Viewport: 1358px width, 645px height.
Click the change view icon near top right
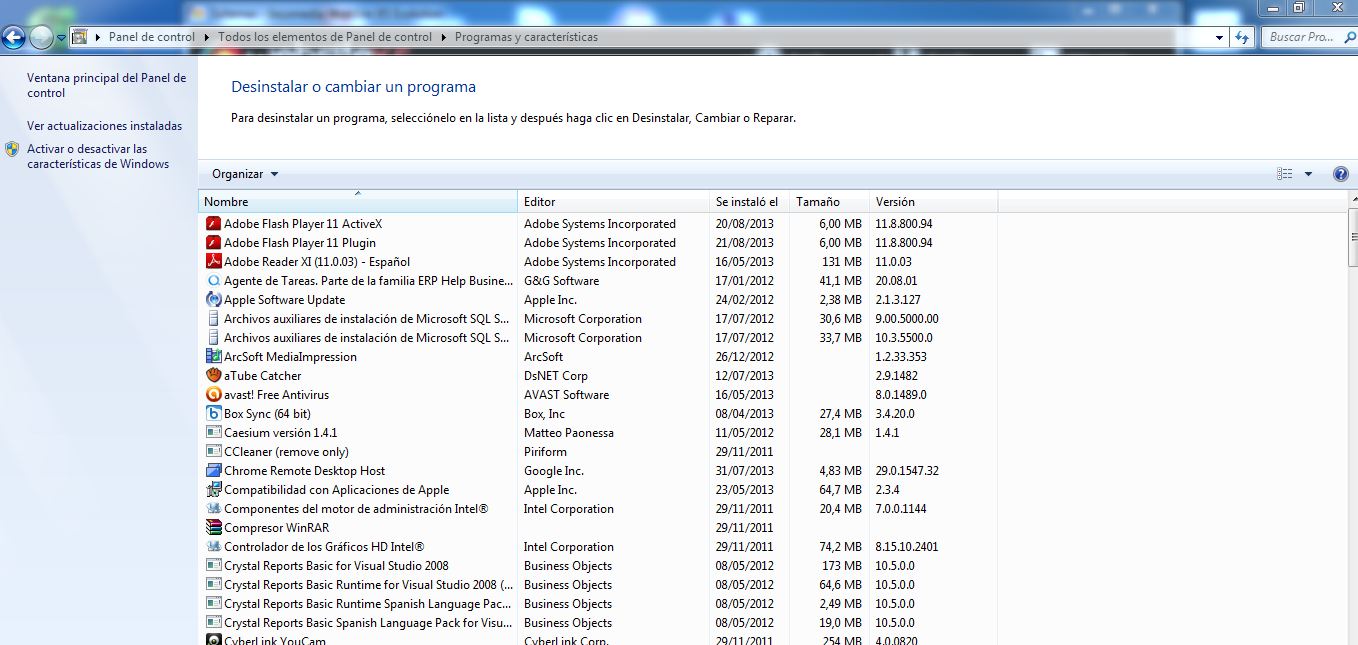point(1285,173)
